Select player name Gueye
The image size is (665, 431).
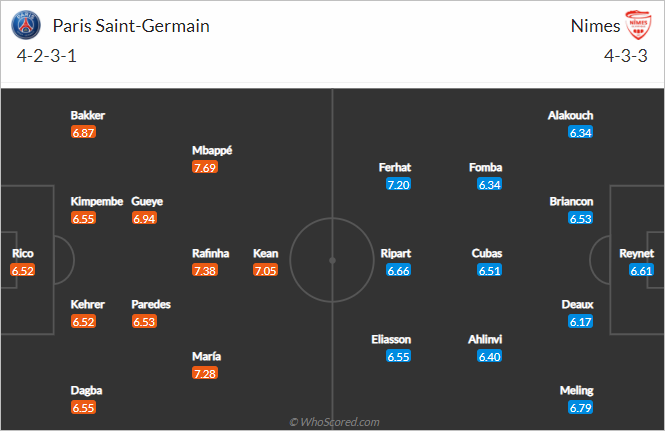(x=147, y=202)
